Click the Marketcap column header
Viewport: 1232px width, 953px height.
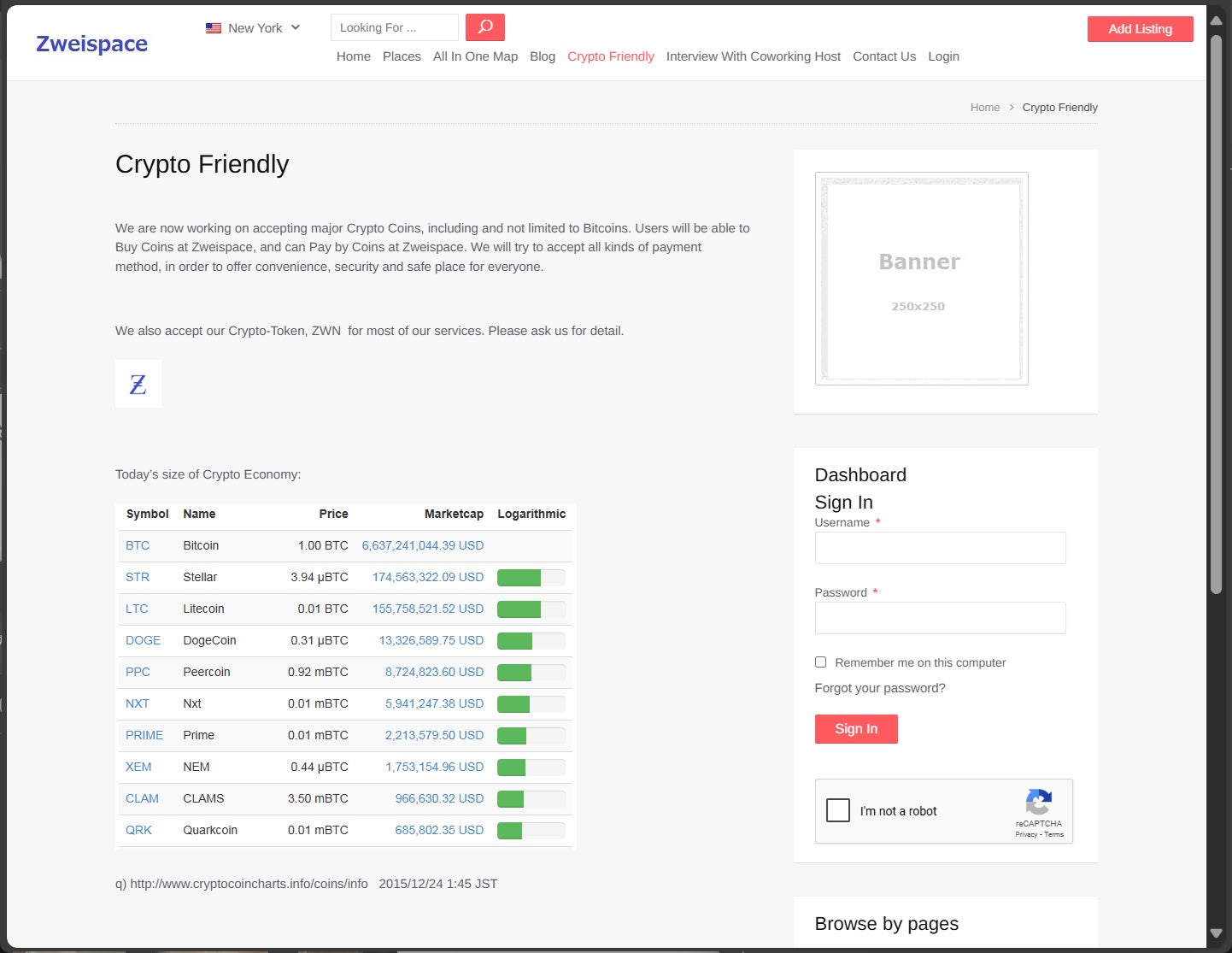coord(454,514)
